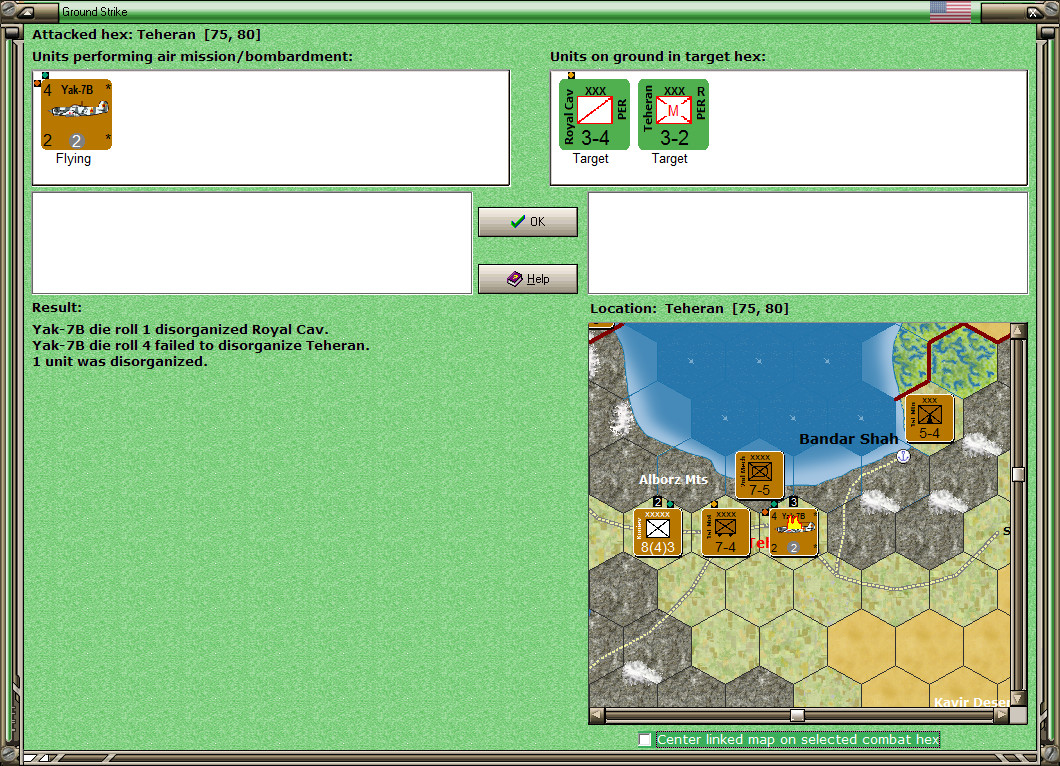
Task: Click the burning Yak-7B counter on Teheran hex
Action: (794, 532)
